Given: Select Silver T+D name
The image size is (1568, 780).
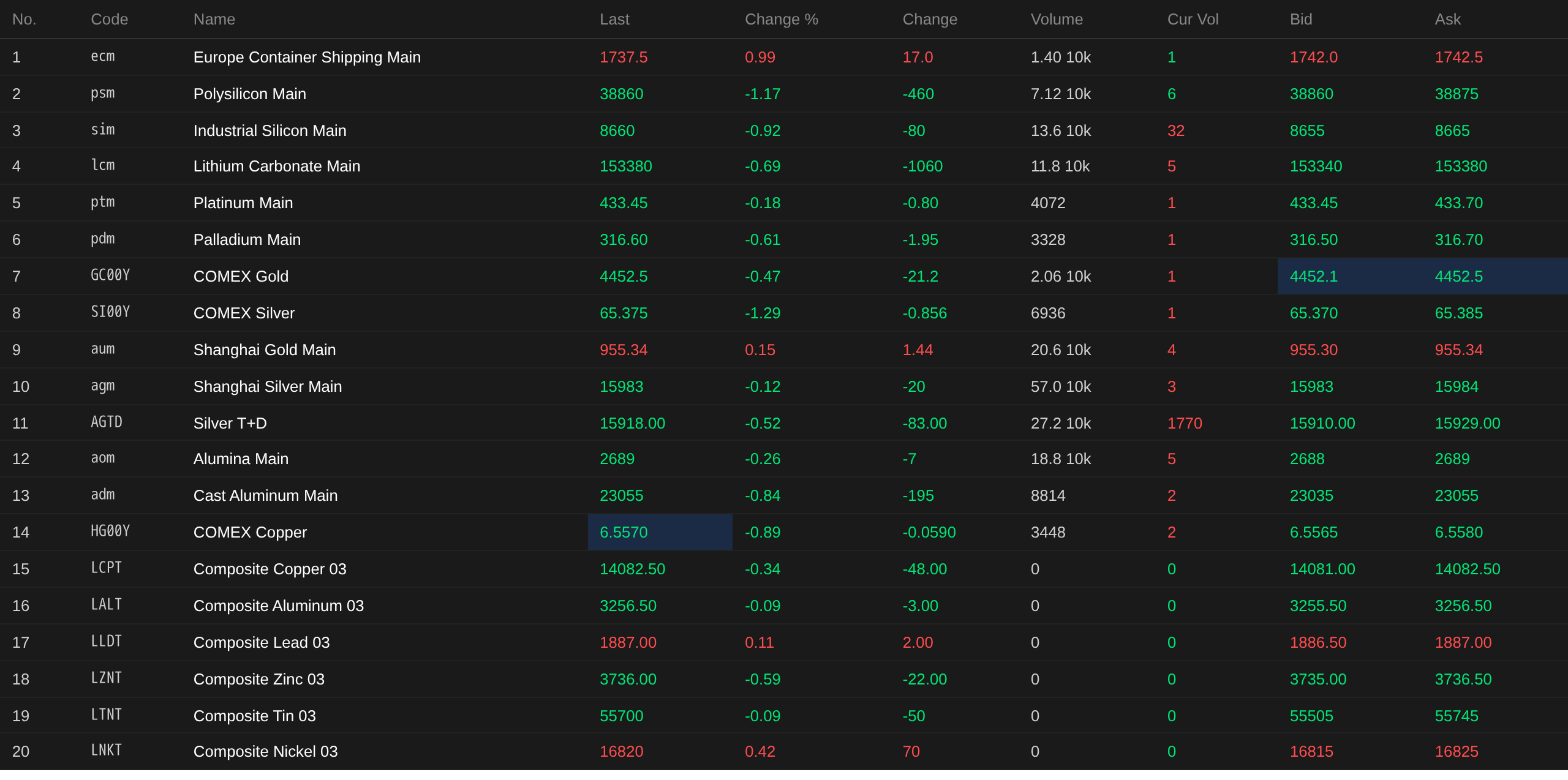Looking at the screenshot, I should (230, 423).
